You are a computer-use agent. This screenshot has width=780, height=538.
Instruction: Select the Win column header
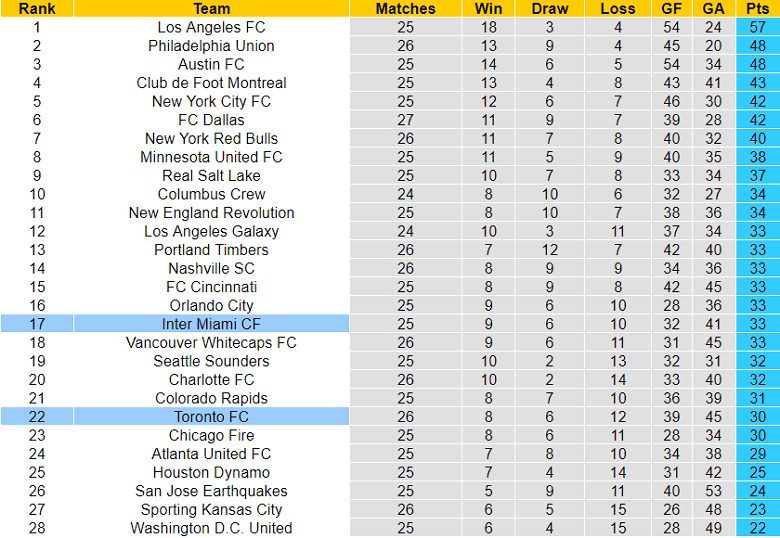(488, 8)
